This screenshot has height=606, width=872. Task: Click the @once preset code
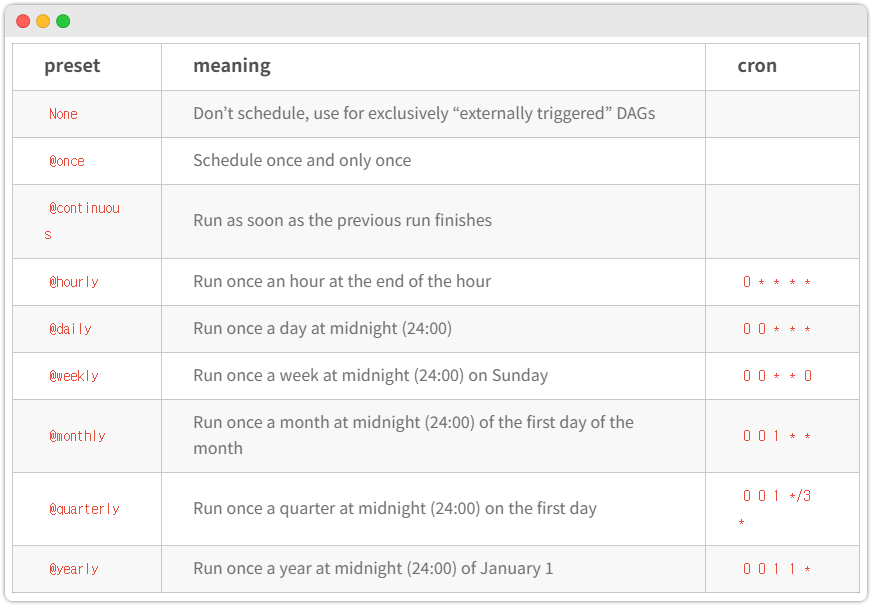[67, 161]
